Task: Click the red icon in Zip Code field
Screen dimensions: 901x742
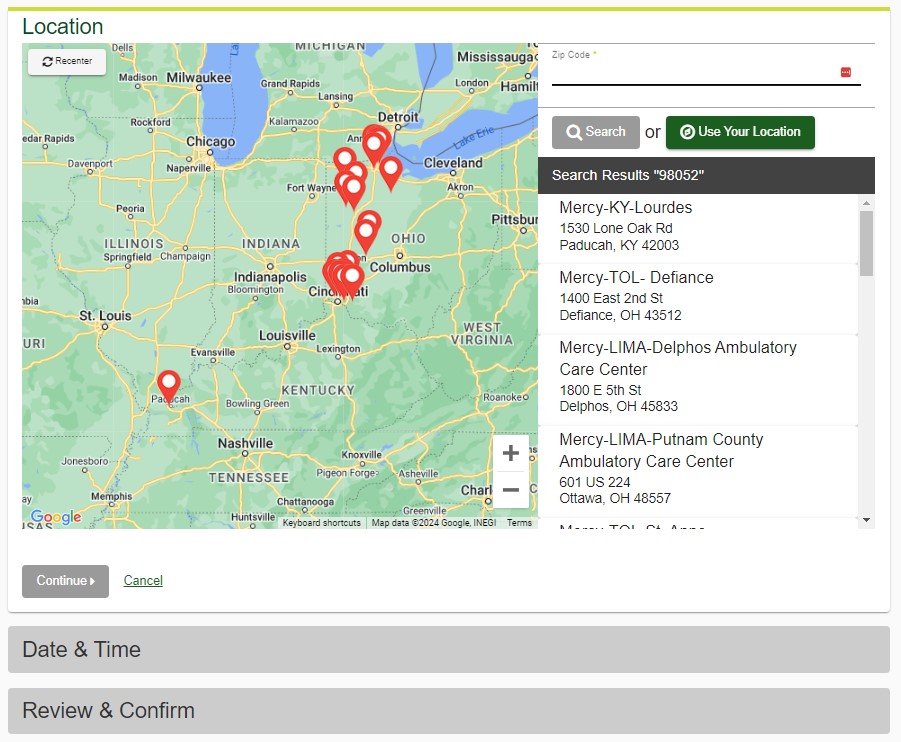Action: point(845,72)
